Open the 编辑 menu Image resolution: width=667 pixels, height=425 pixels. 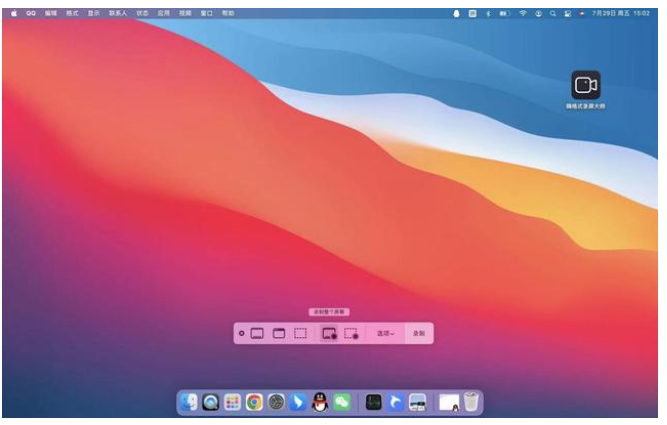click(50, 13)
